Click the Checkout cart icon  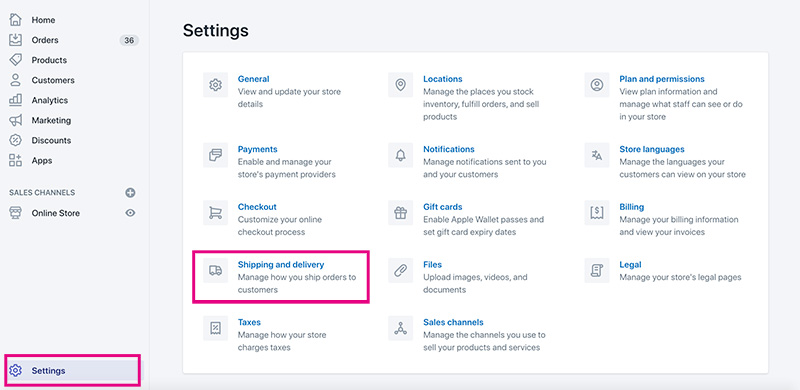coord(215,213)
